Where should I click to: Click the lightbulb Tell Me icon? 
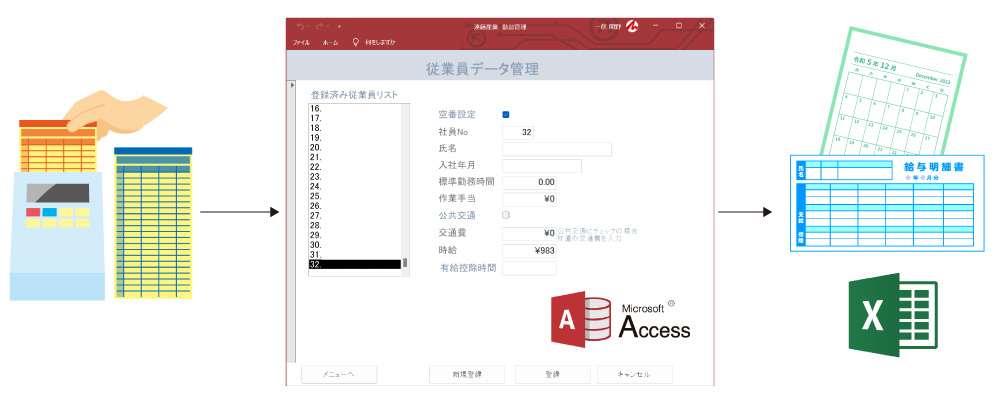pos(356,42)
